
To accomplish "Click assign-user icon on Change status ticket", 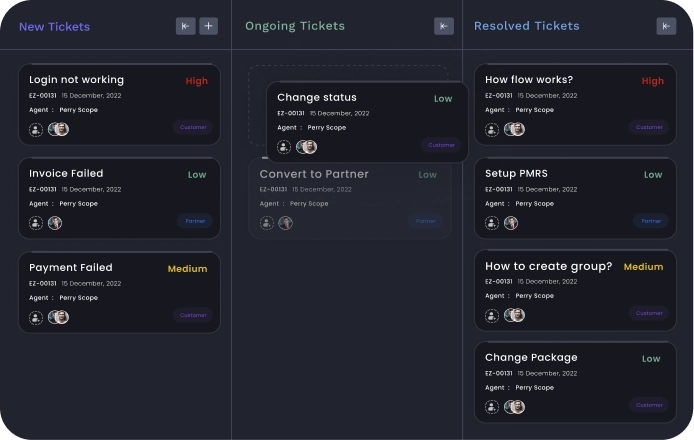I will [284, 147].
